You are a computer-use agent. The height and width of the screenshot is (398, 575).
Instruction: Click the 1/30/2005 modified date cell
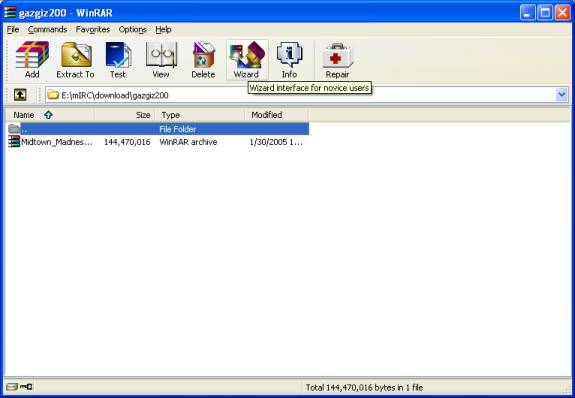(x=276, y=142)
